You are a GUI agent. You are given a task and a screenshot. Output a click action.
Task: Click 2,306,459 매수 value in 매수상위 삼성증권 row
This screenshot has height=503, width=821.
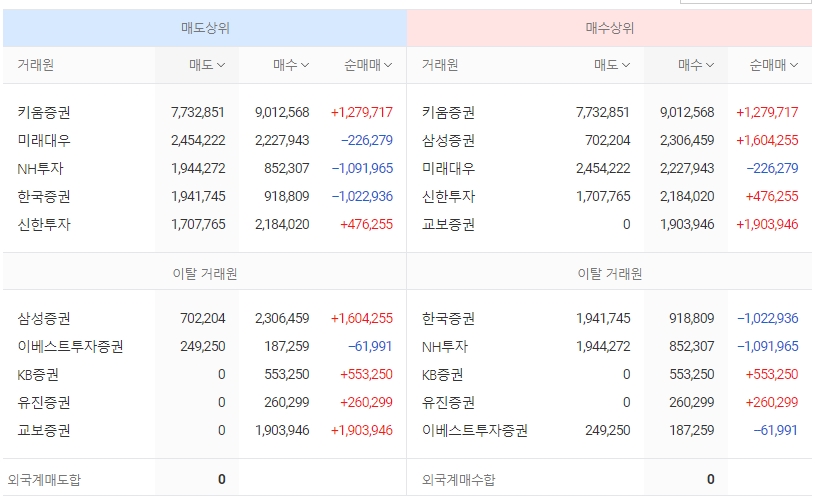click(687, 140)
